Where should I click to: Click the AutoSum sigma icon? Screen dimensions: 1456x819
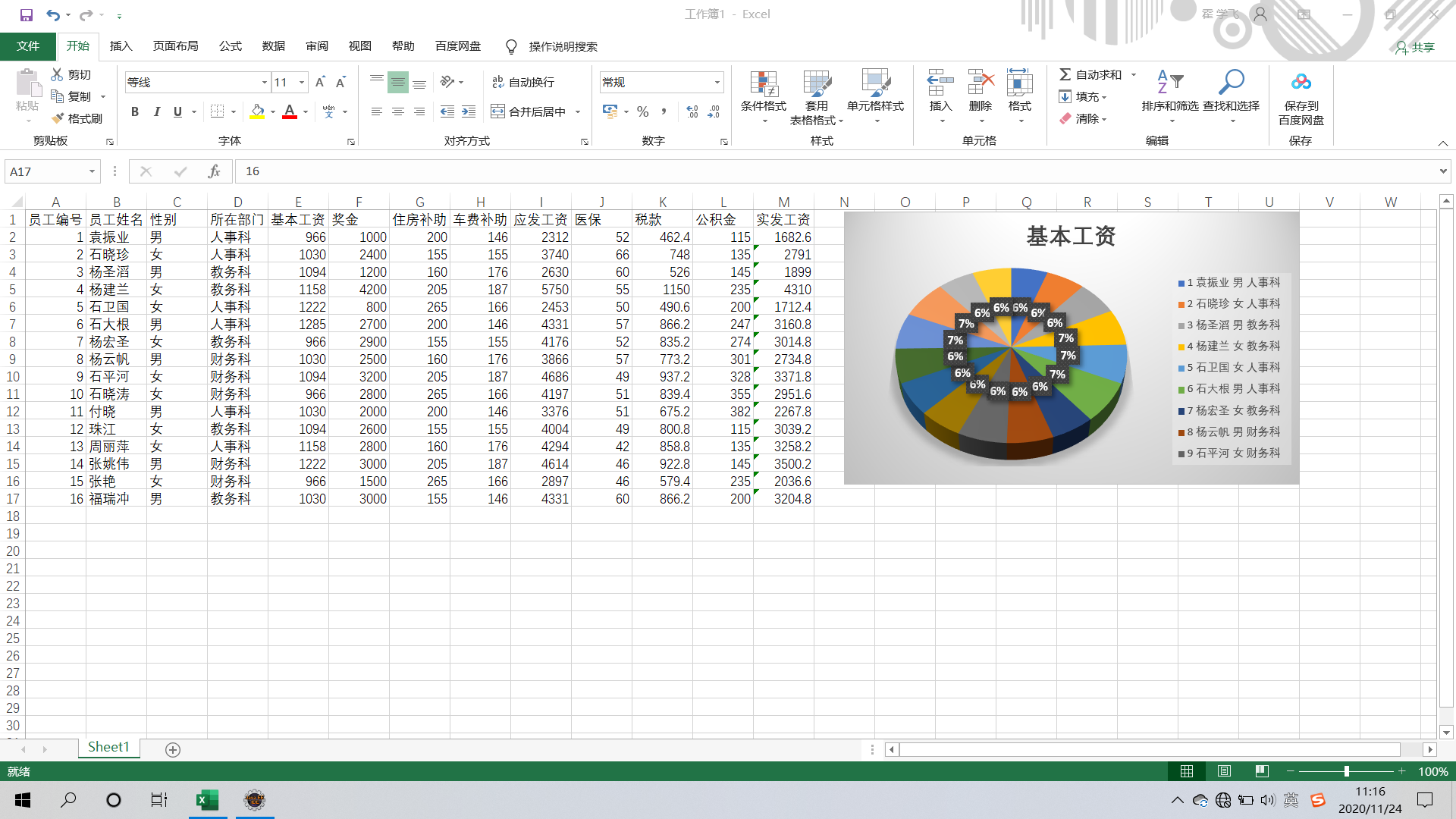click(1065, 74)
